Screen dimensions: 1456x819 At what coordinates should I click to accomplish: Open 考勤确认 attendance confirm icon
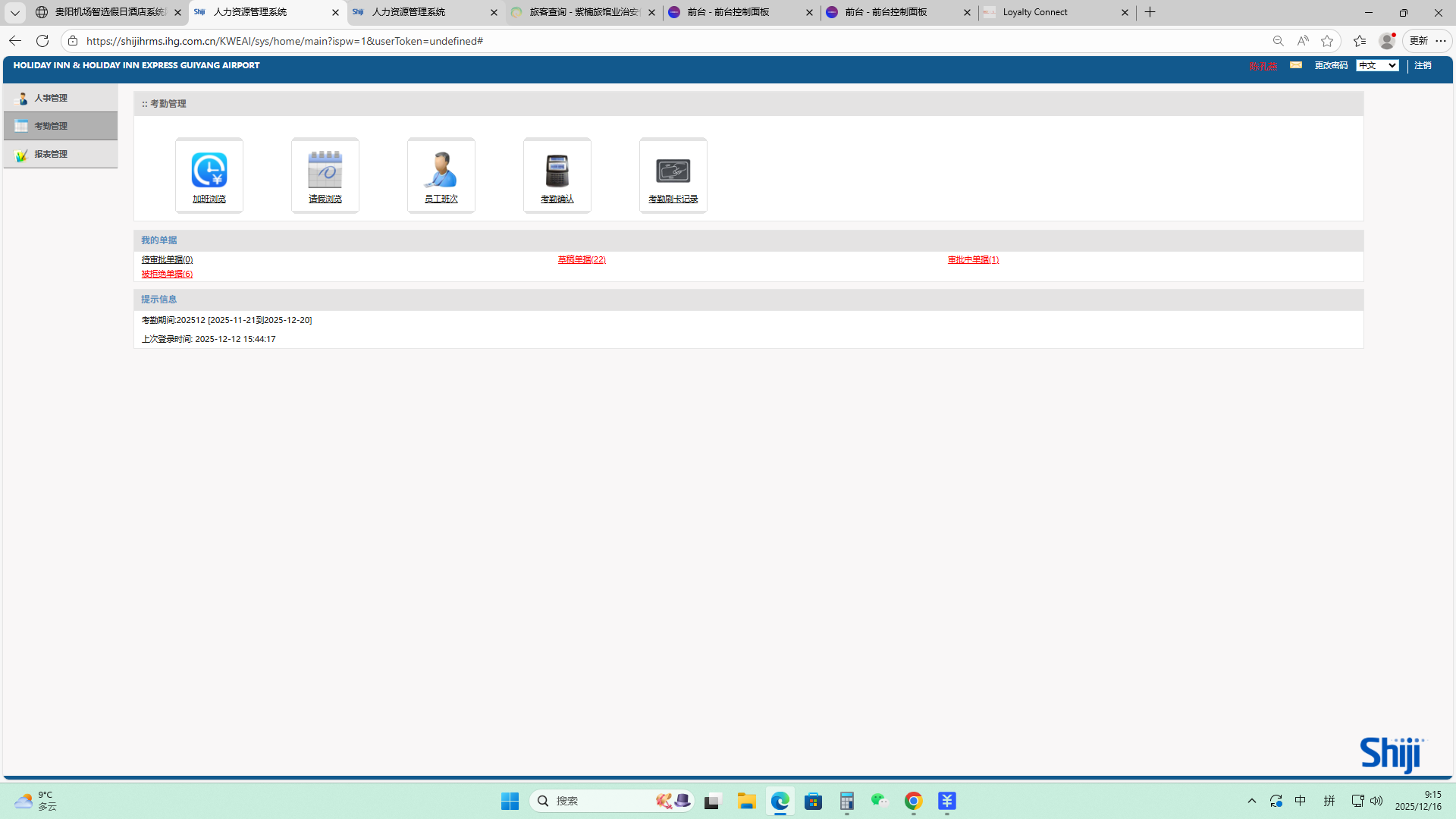[x=557, y=174]
